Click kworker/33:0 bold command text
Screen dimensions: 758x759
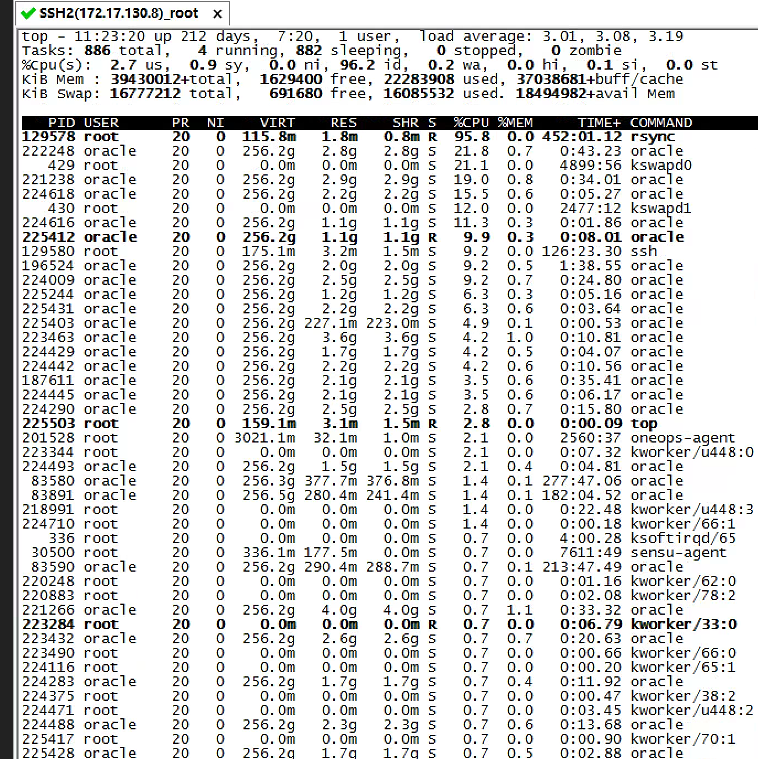(683, 624)
